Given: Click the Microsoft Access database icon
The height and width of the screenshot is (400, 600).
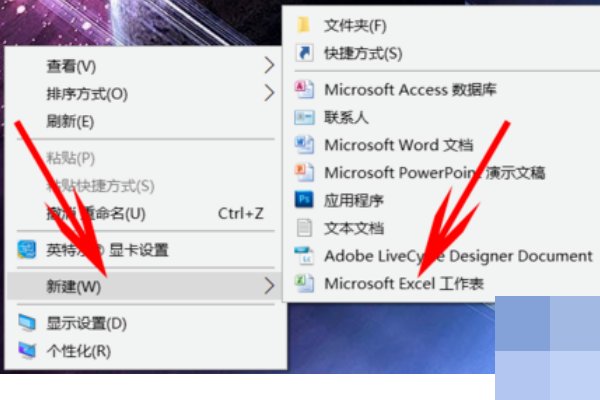Looking at the screenshot, I should [x=304, y=89].
